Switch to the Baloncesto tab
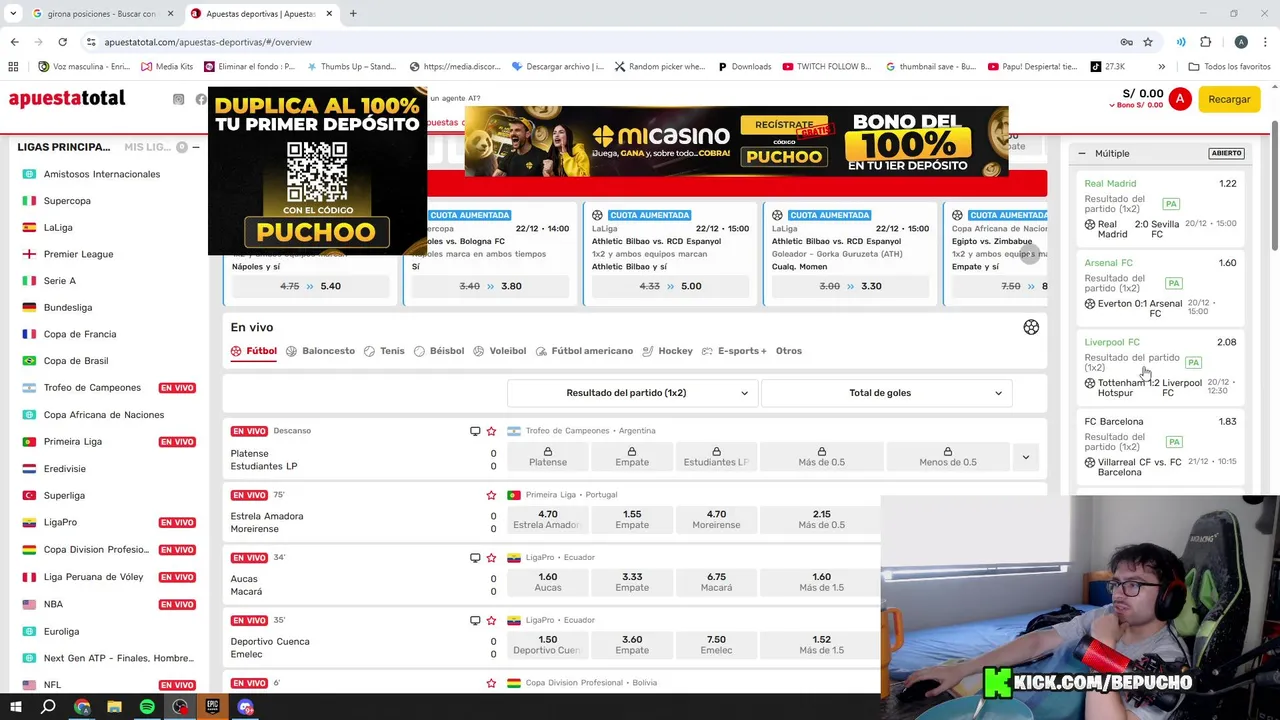 click(x=320, y=351)
